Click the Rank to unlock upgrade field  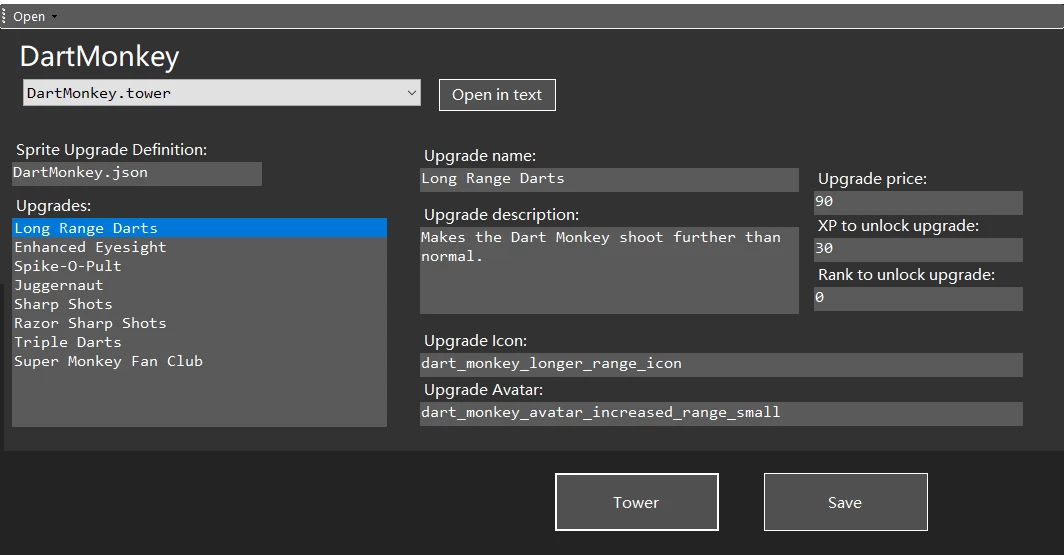point(918,299)
